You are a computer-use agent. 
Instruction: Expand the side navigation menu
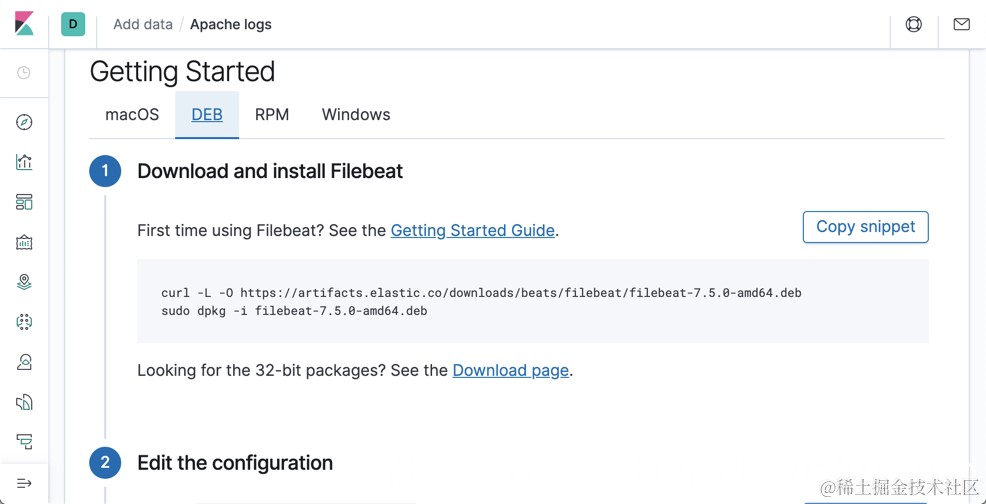tap(24, 483)
